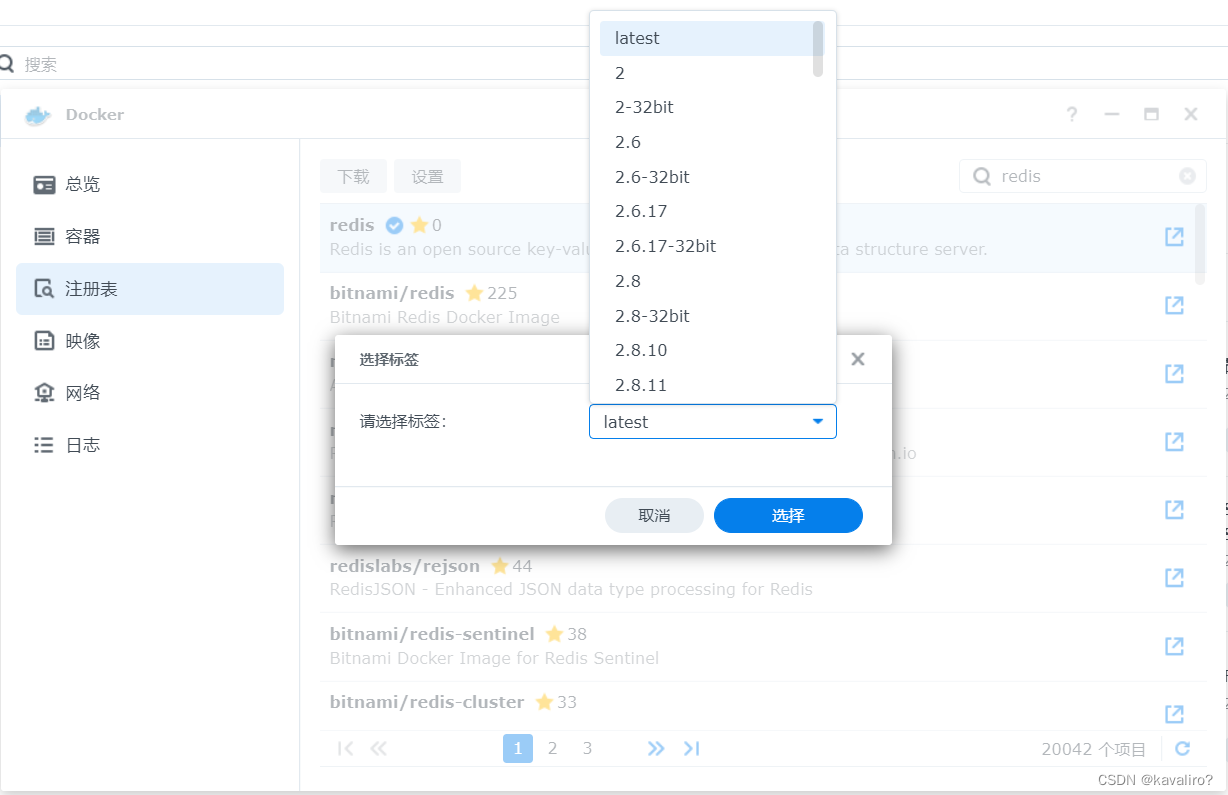
Task: Select the redislabs/rejson result row
Action: [757, 578]
